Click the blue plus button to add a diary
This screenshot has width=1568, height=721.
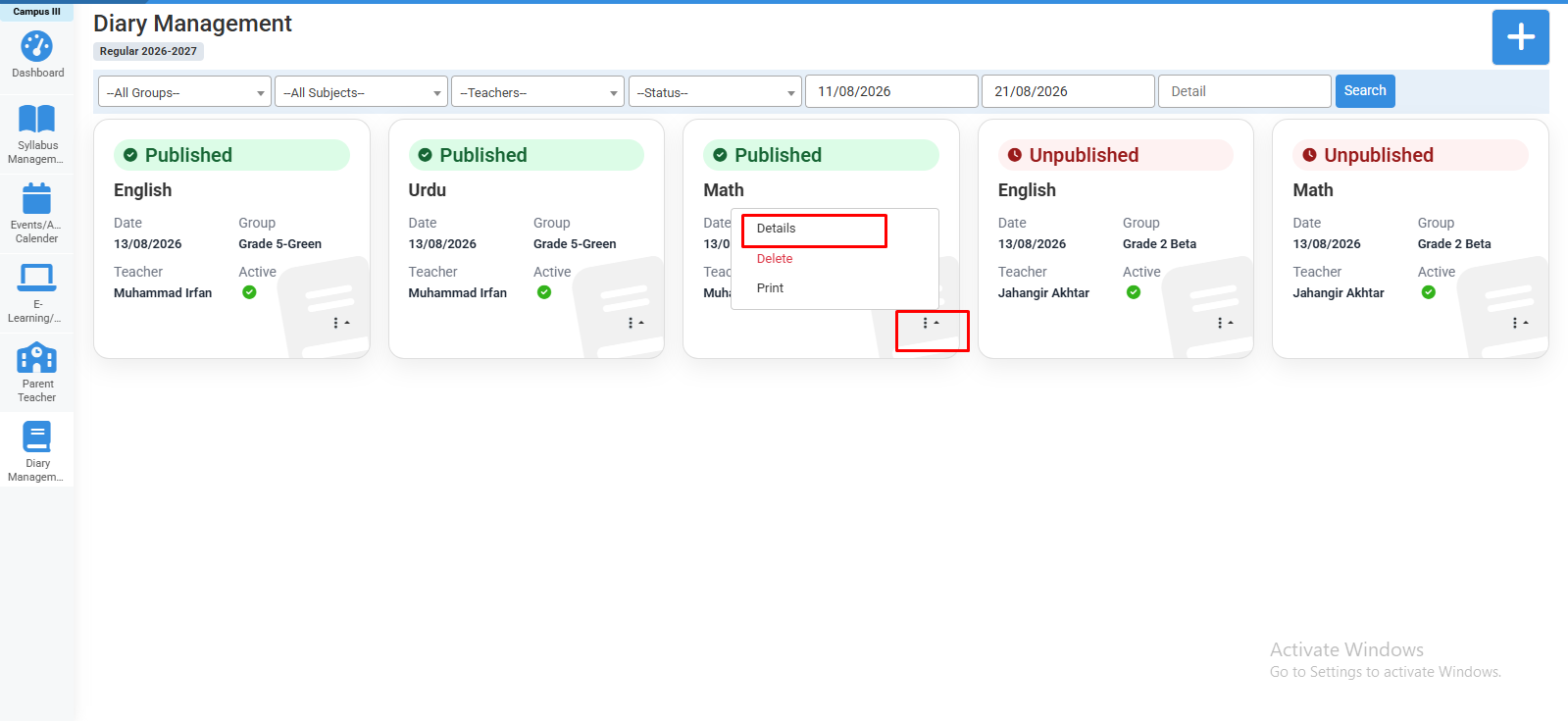1520,37
